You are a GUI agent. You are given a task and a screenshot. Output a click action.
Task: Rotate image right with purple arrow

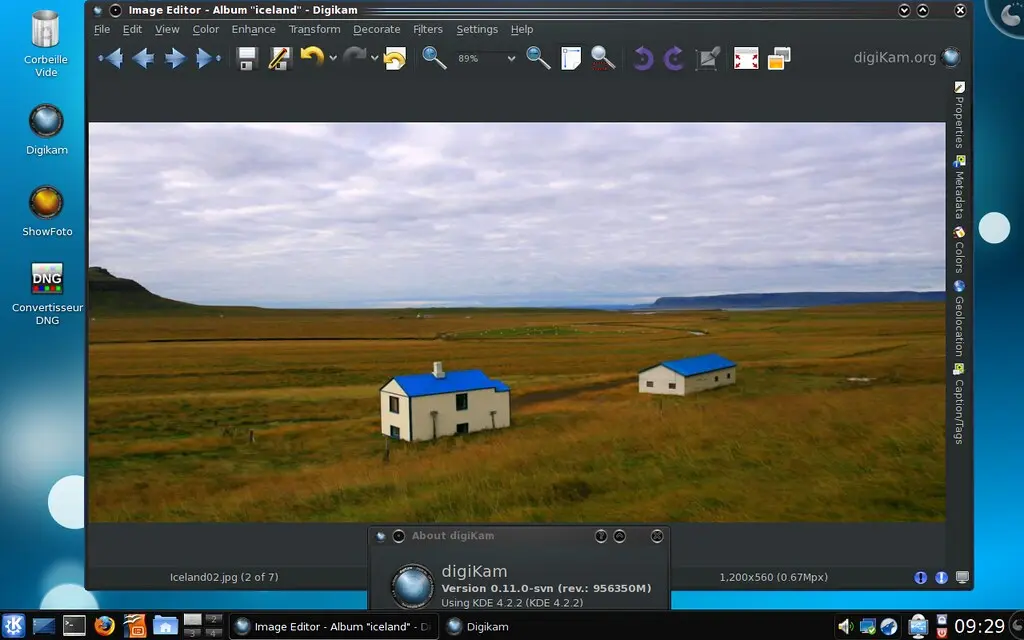pos(675,59)
